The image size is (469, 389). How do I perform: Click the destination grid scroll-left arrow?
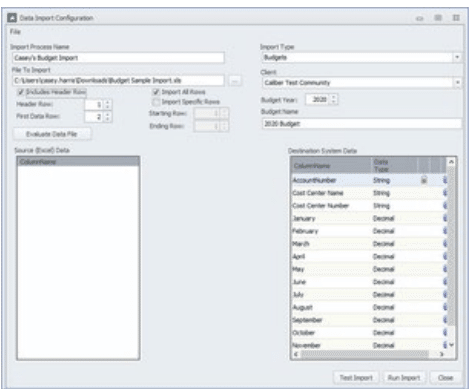[x=296, y=354]
